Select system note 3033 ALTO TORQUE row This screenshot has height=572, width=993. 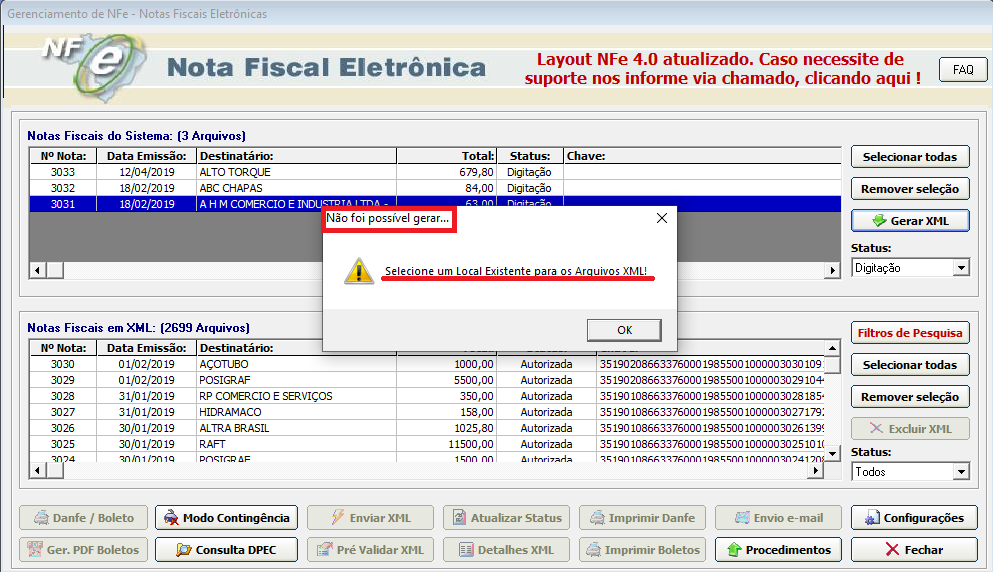(435, 172)
